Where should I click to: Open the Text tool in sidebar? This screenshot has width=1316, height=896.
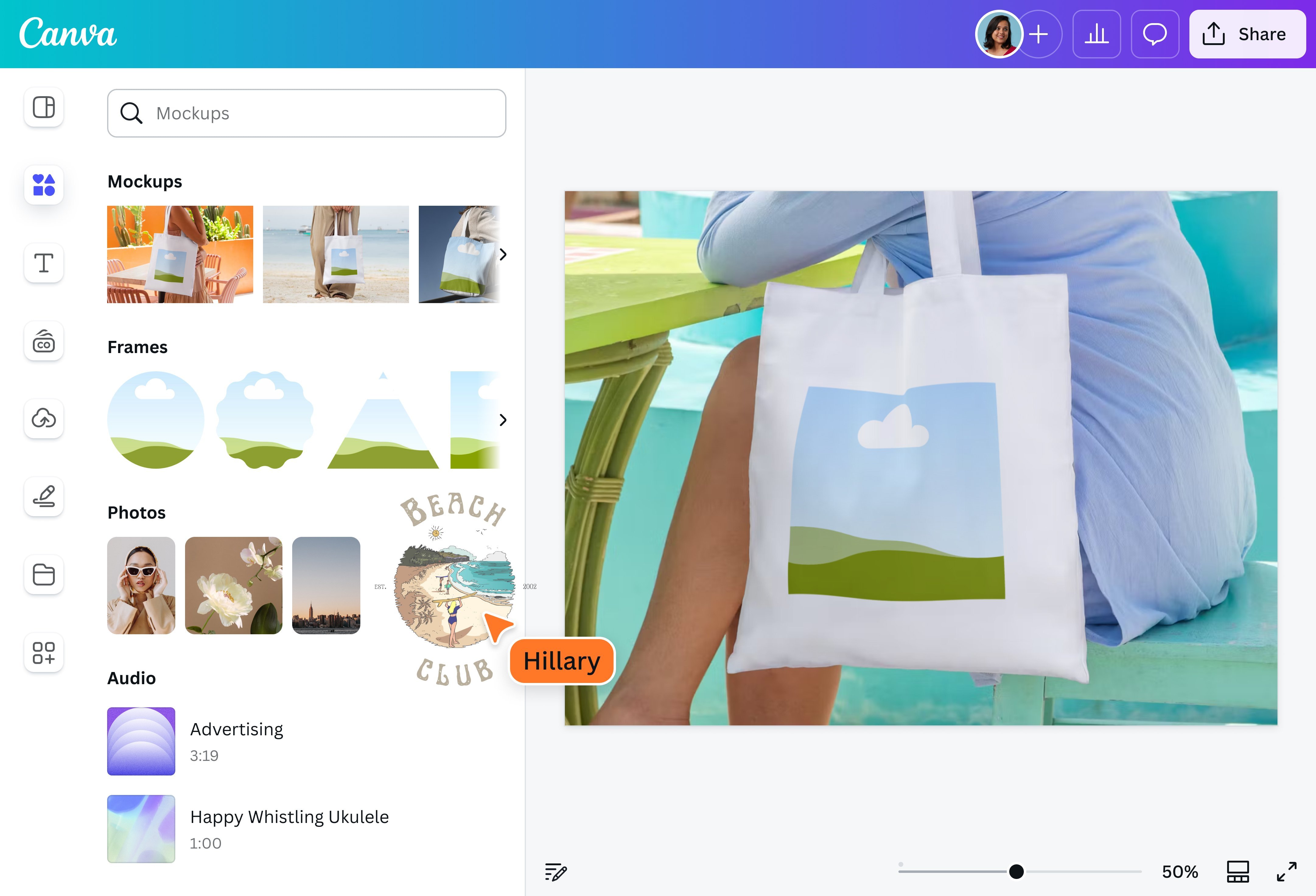point(44,263)
